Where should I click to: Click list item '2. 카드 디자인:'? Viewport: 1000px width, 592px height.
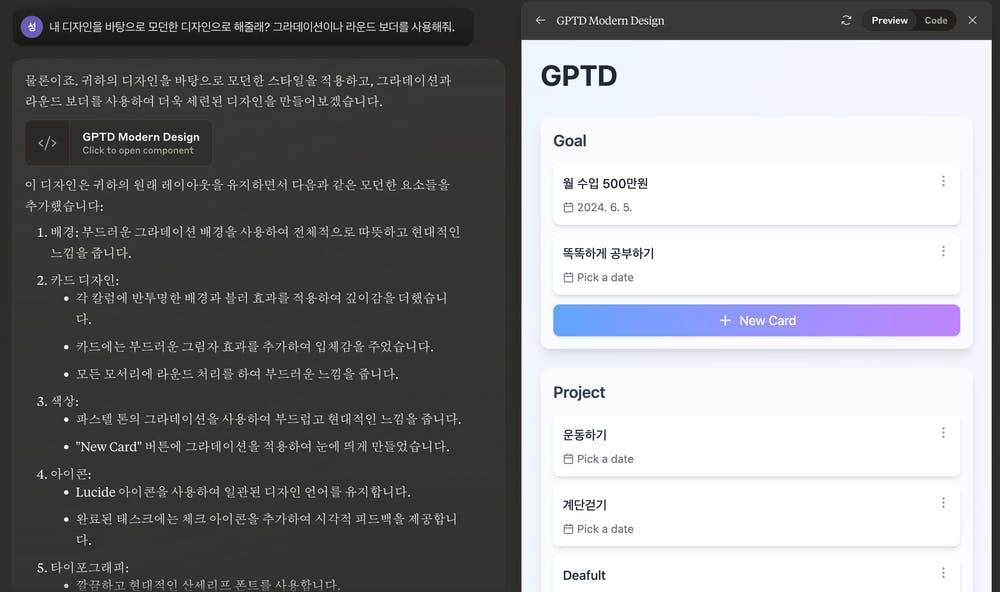coord(78,280)
